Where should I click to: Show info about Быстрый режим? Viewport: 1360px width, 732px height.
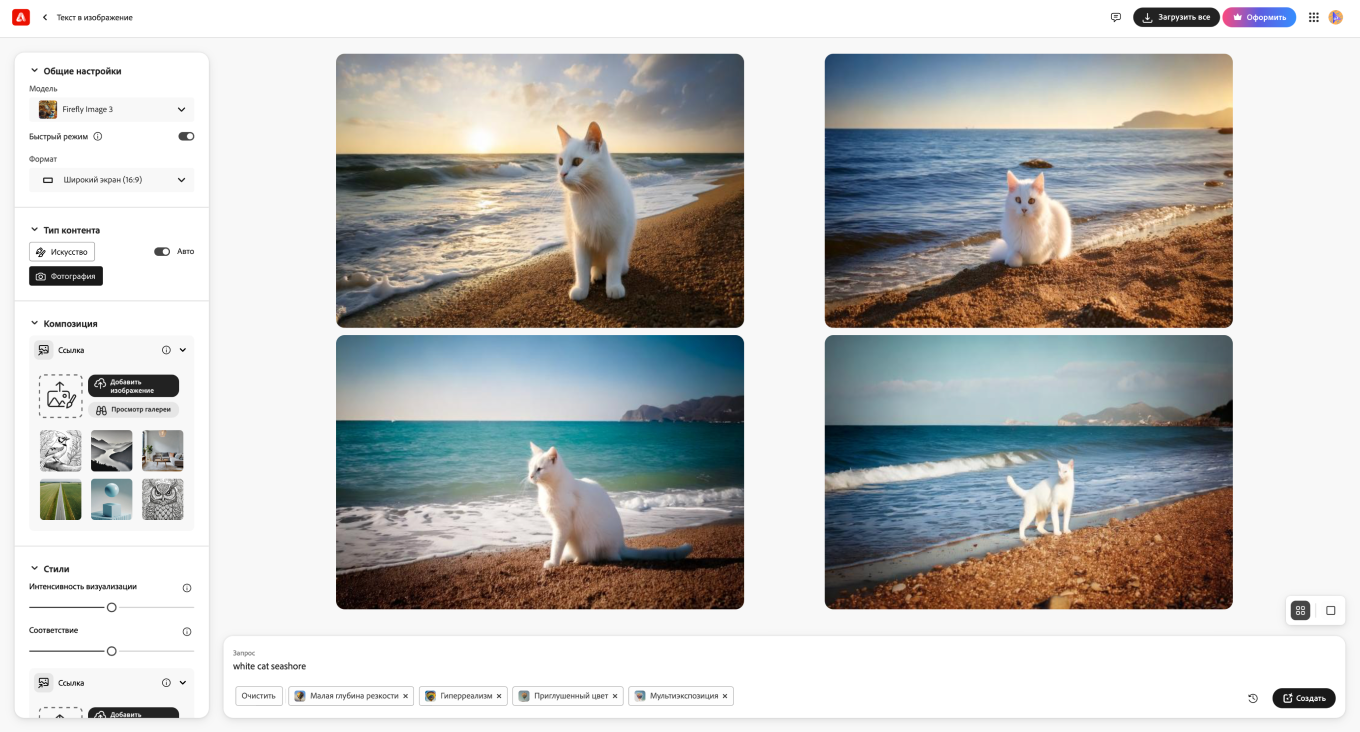pos(98,136)
